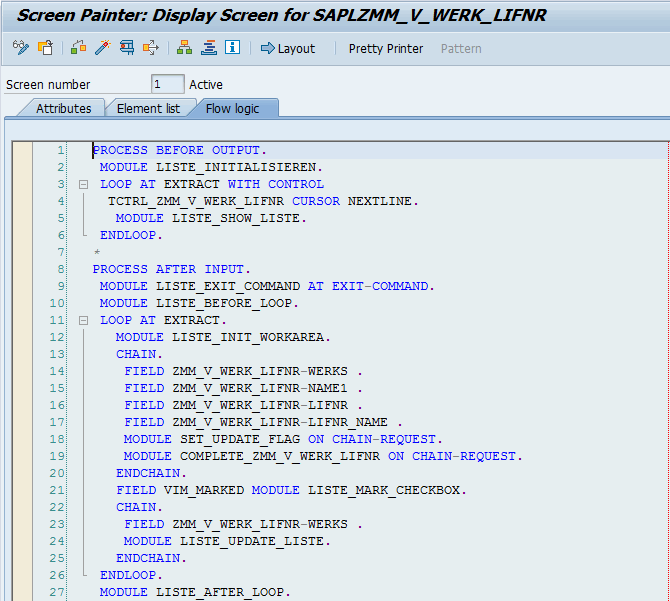
Task: Click AT EXIT-COMMAND on line 9
Action: (368, 286)
